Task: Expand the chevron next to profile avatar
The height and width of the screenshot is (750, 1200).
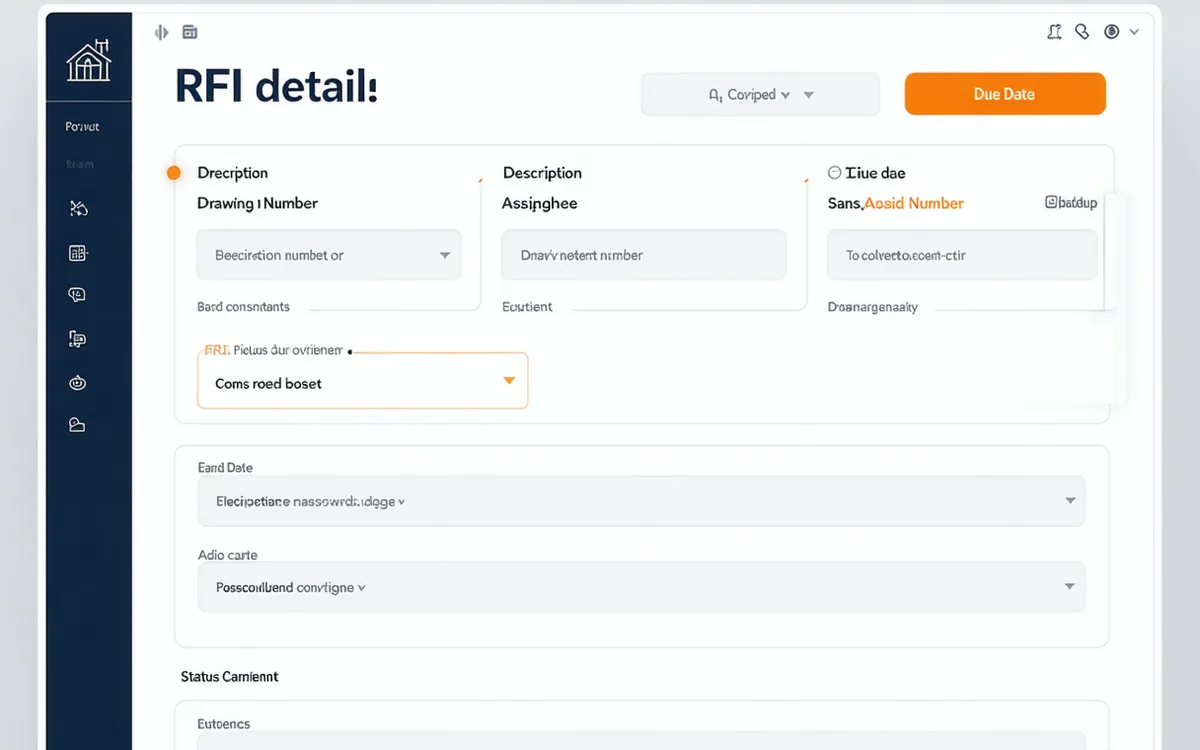Action: (x=1134, y=32)
